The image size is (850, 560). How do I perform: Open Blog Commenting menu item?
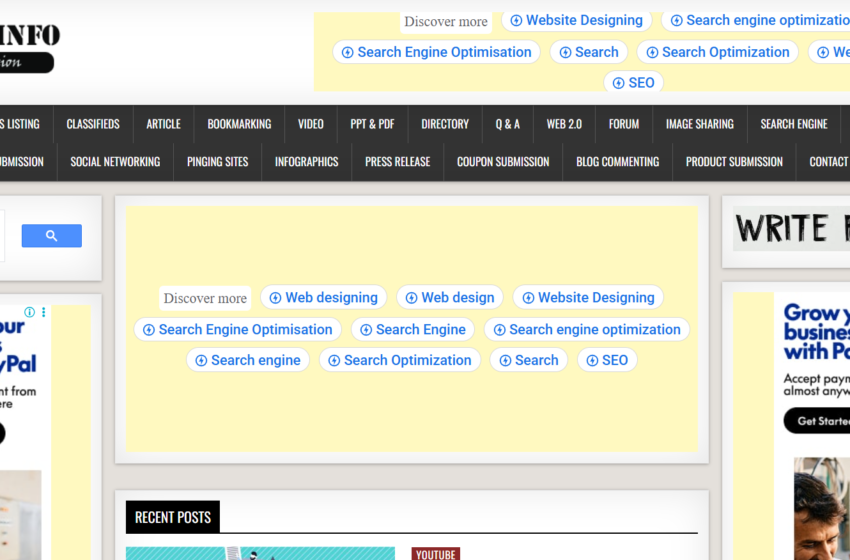point(617,162)
